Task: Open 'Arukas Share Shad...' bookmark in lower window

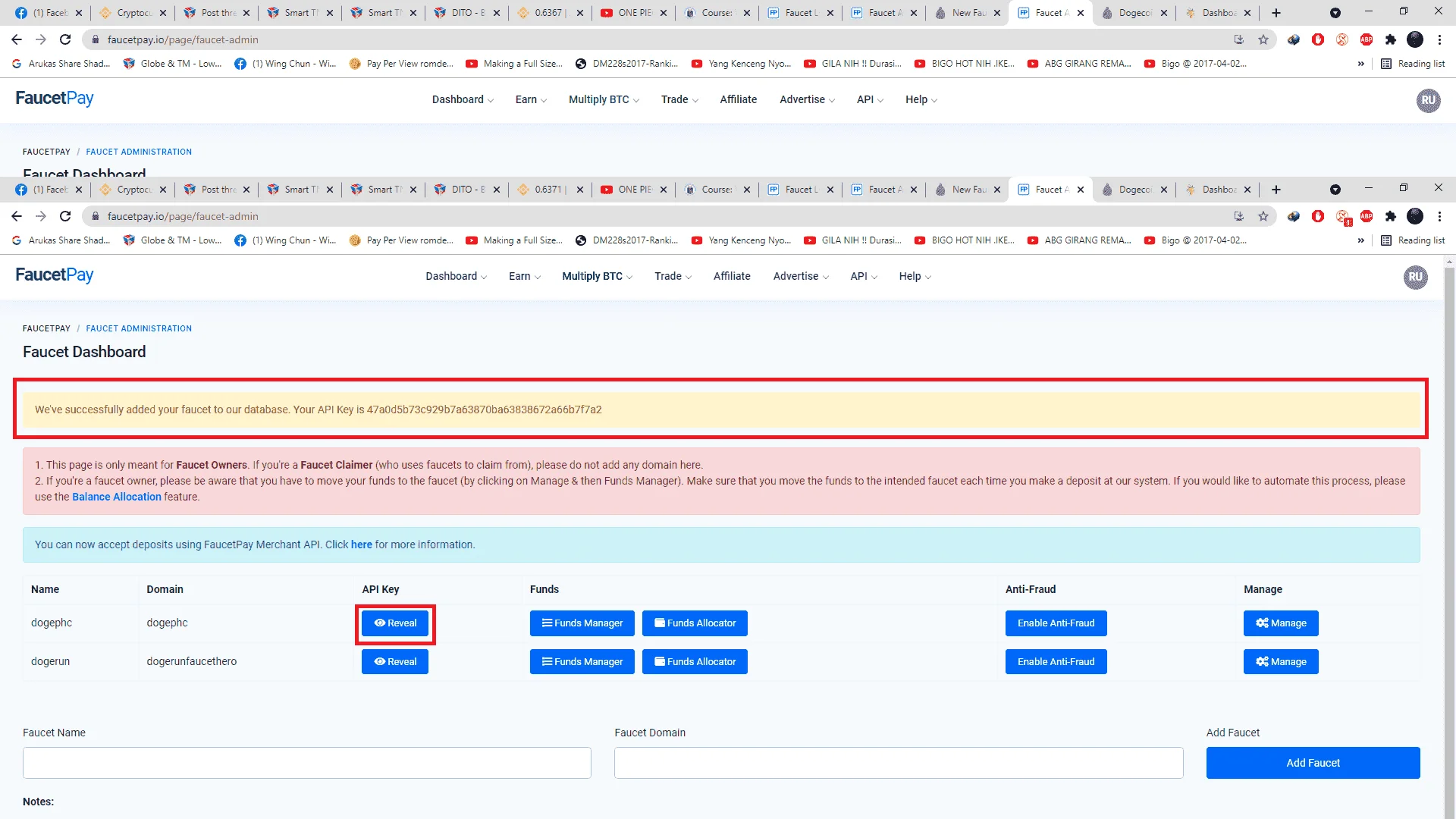Action: (61, 240)
